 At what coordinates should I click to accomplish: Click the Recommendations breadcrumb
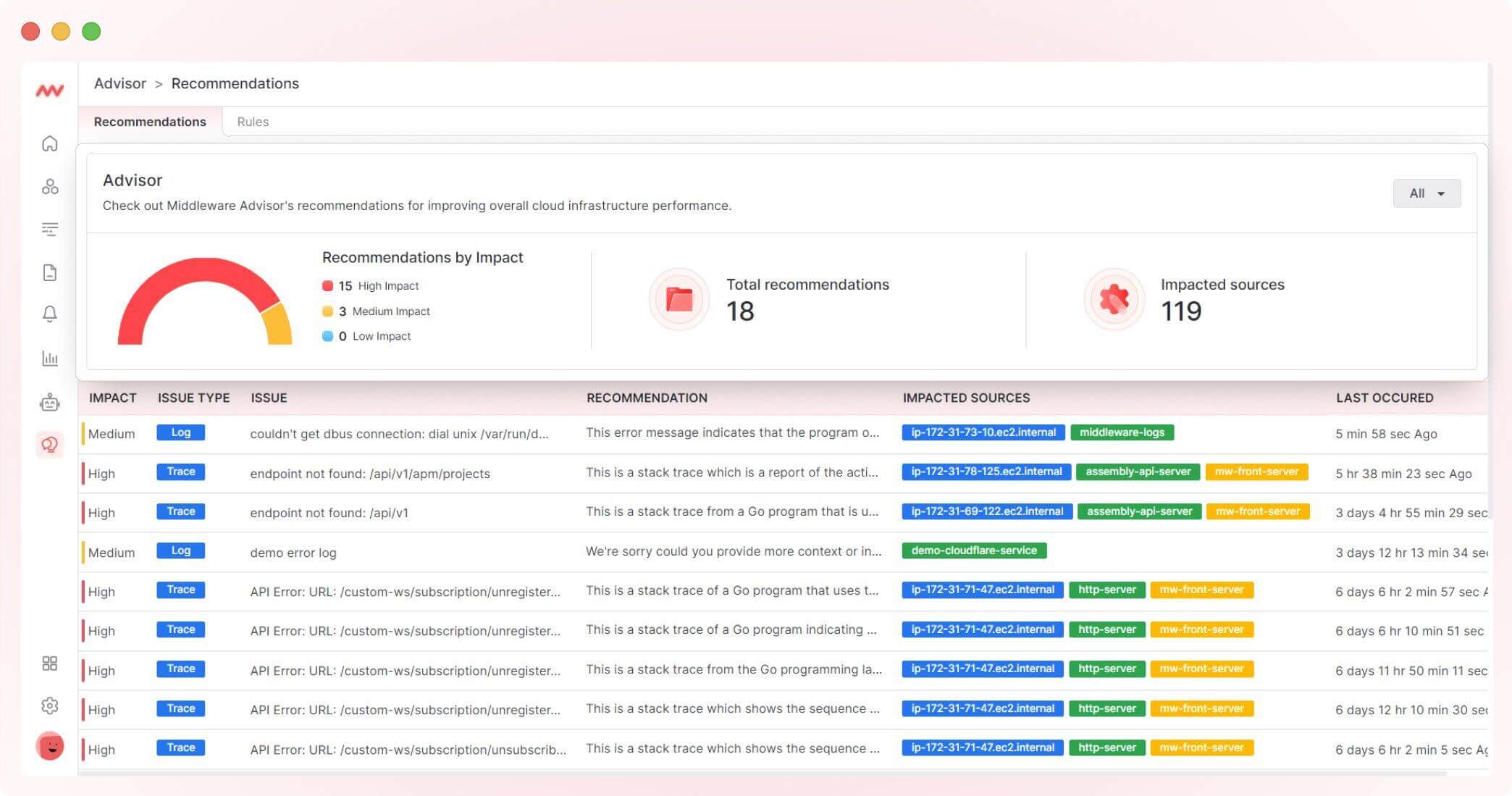click(235, 83)
